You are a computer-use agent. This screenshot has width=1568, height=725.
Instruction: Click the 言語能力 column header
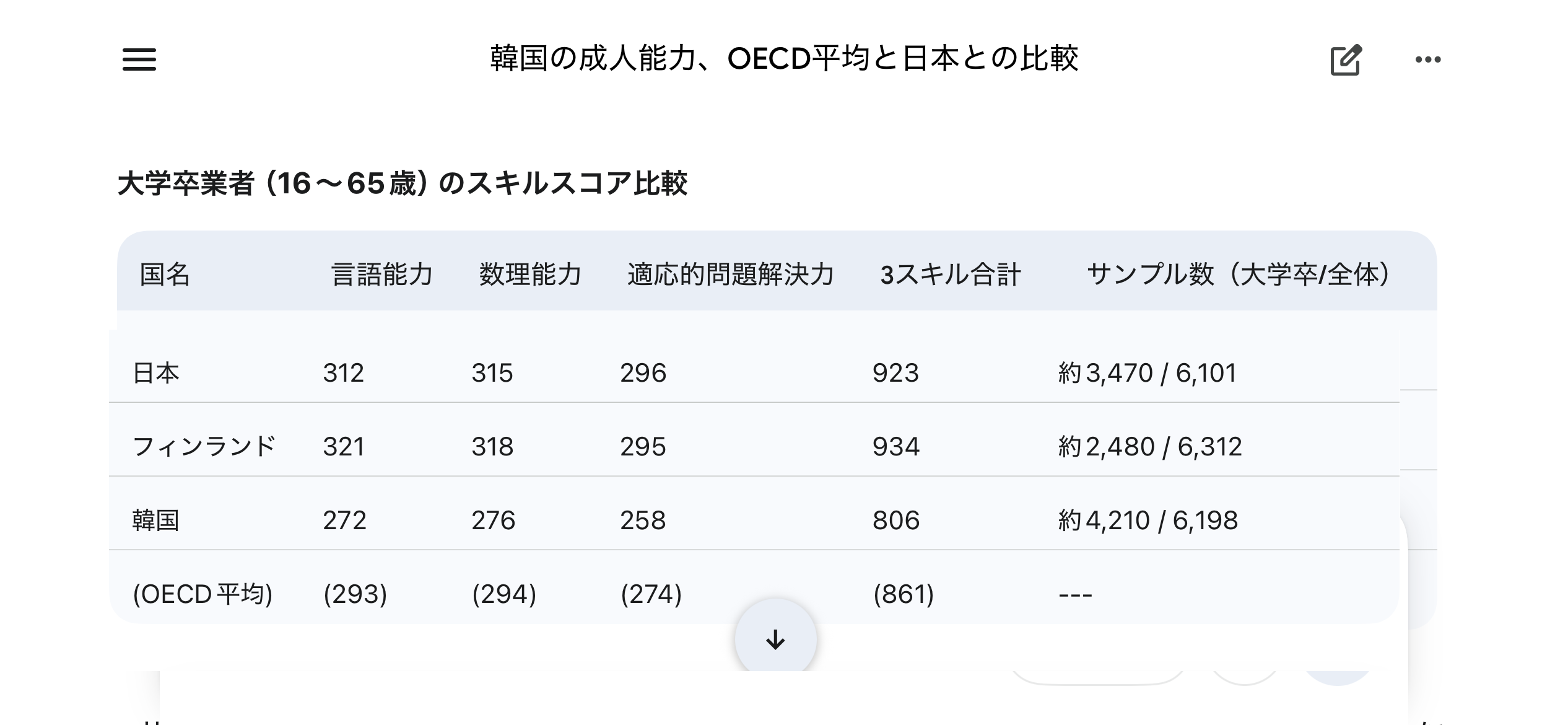(x=382, y=275)
